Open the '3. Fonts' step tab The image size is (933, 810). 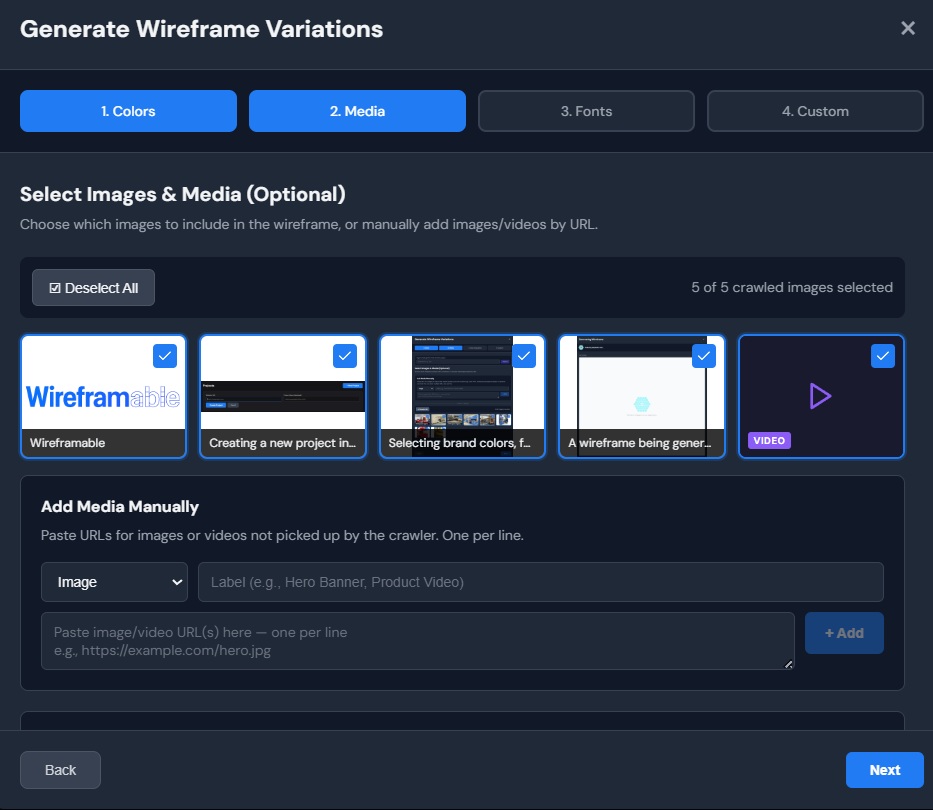pyautogui.click(x=586, y=110)
